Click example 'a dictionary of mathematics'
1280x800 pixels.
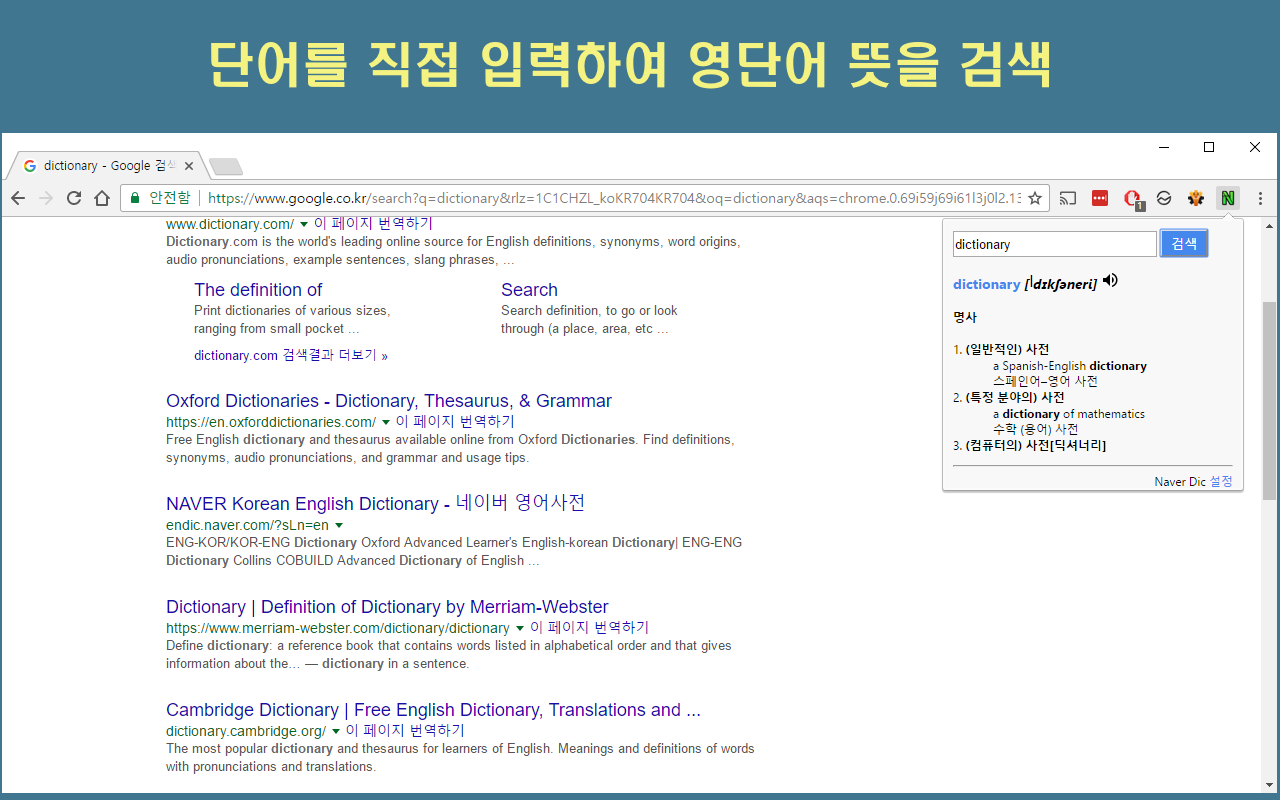click(x=1069, y=414)
